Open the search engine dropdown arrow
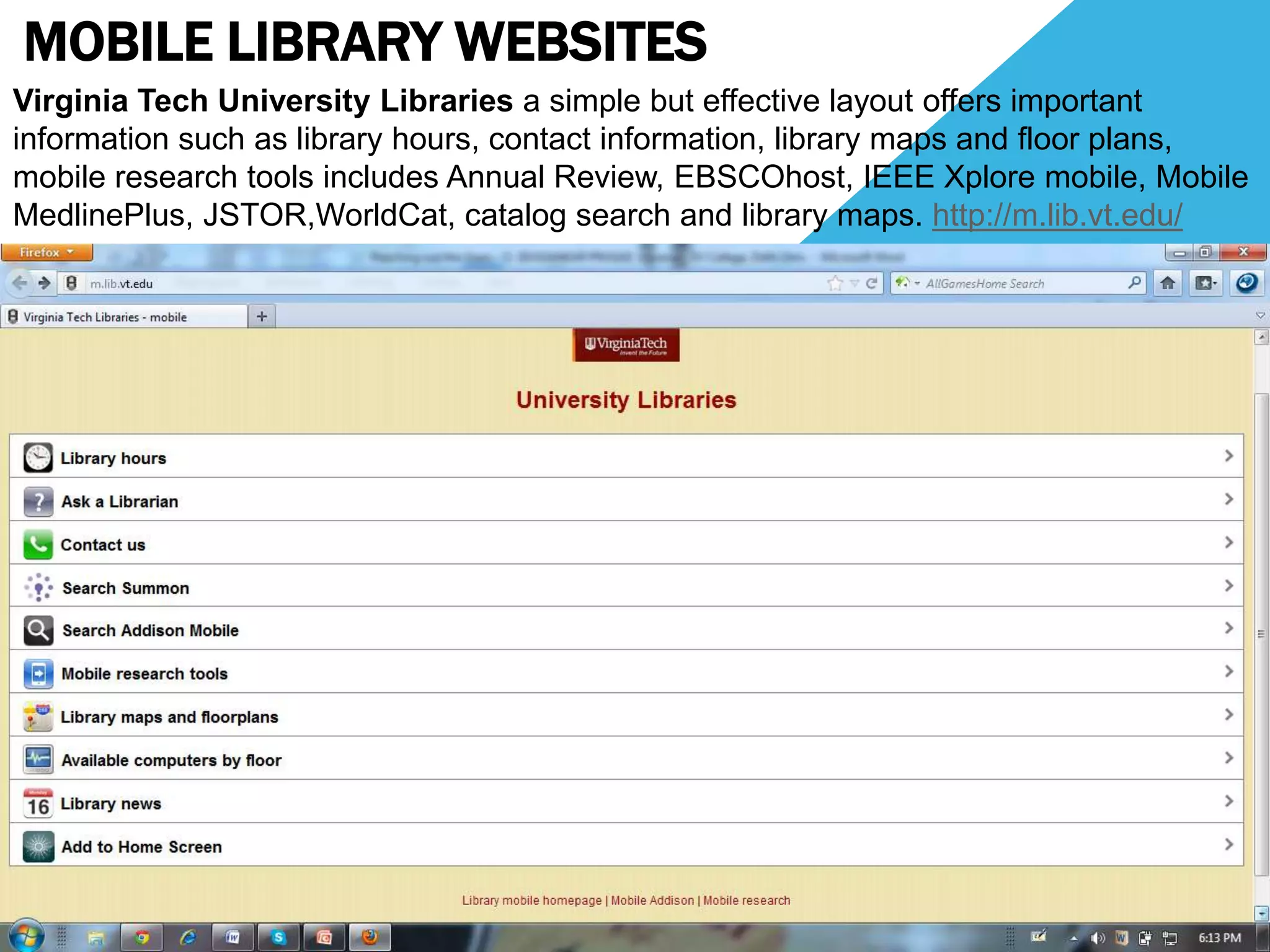Screen dimensions: 1270x952 point(917,283)
